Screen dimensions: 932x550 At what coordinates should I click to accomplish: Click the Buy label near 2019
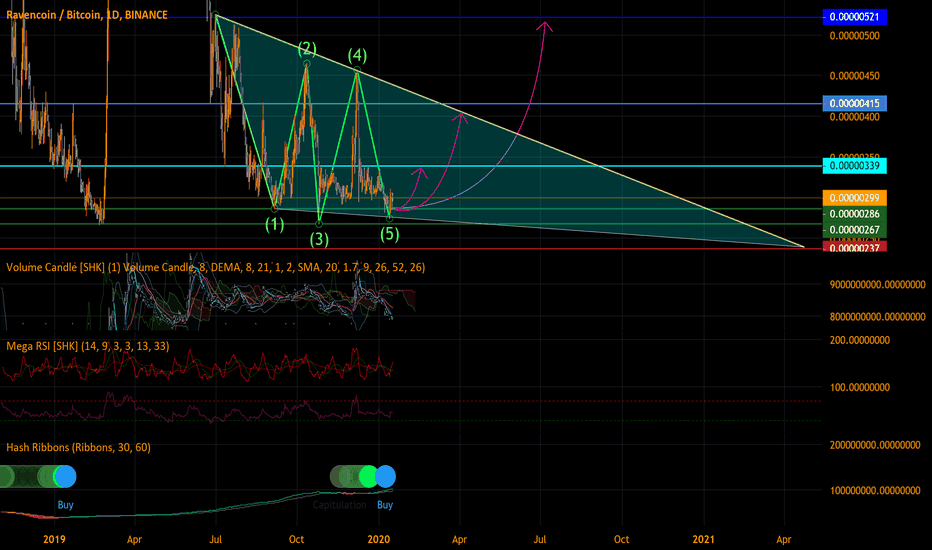[x=65, y=505]
